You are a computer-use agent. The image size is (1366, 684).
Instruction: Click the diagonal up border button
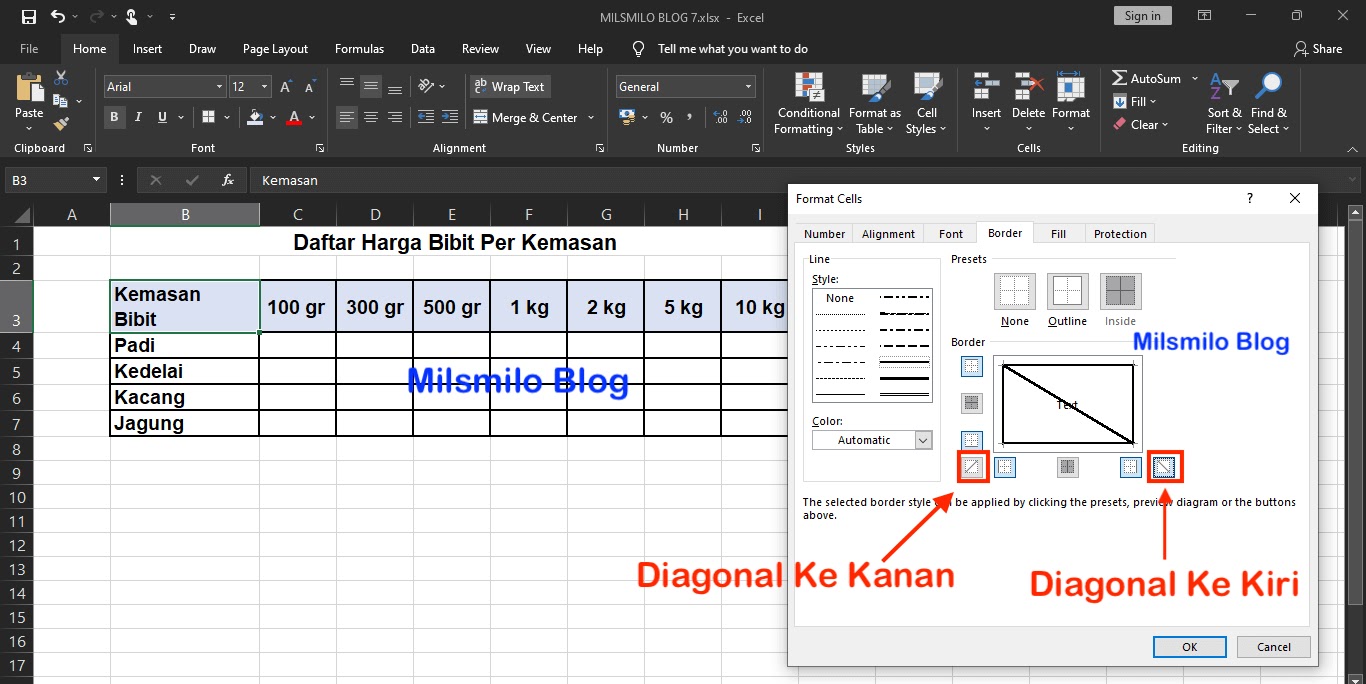[973, 466]
